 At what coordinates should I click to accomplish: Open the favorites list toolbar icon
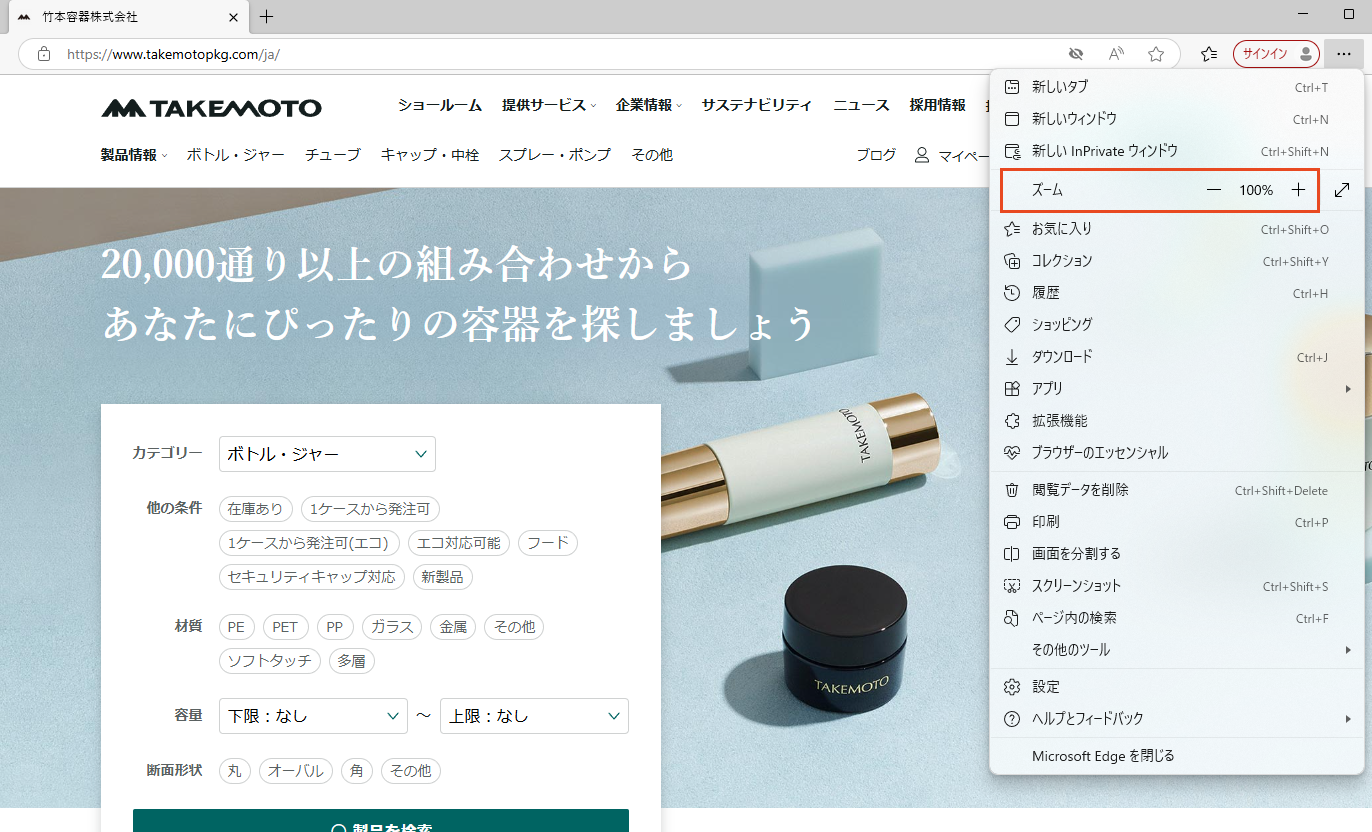tap(1208, 54)
